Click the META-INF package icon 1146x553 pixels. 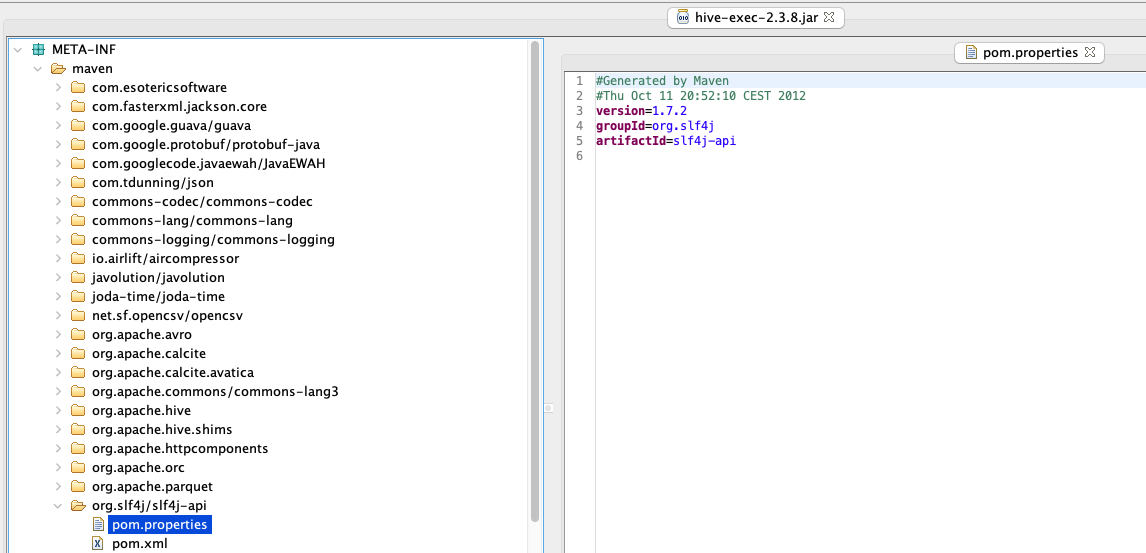pos(39,50)
